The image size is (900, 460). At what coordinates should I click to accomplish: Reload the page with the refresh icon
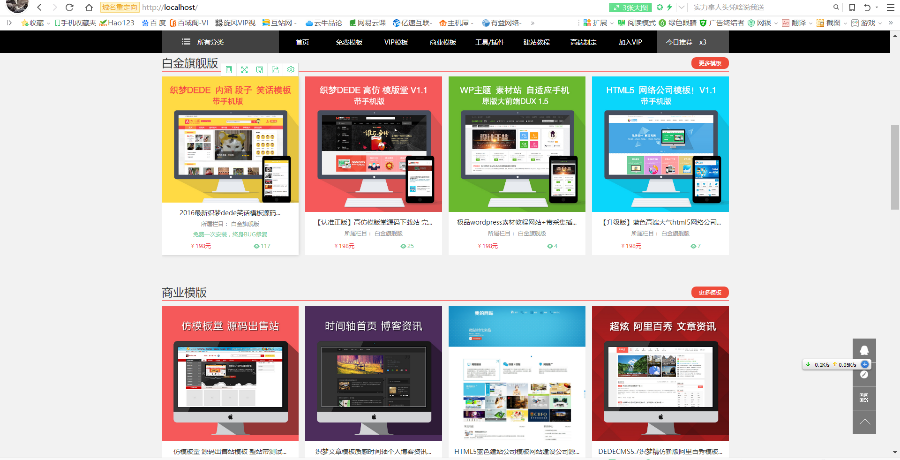(69, 7)
